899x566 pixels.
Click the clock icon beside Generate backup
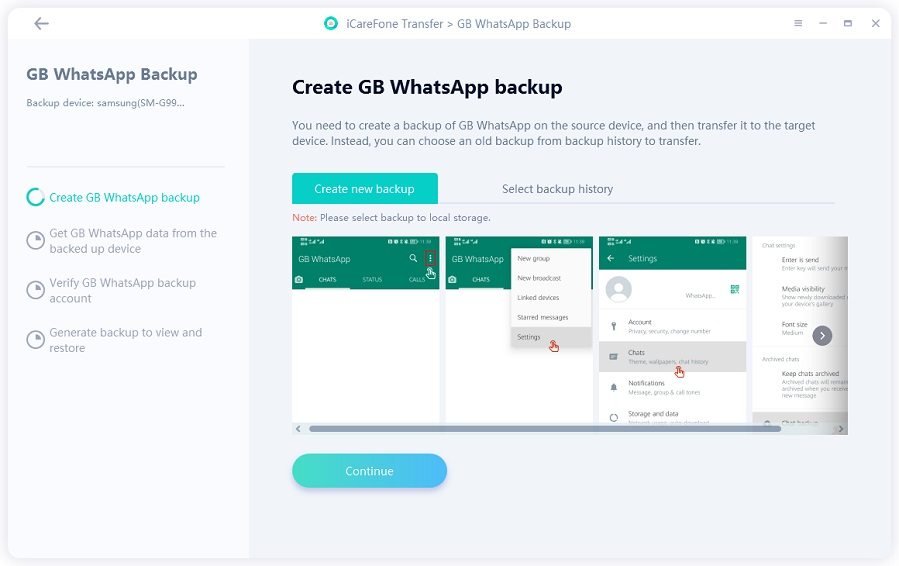tap(36, 339)
